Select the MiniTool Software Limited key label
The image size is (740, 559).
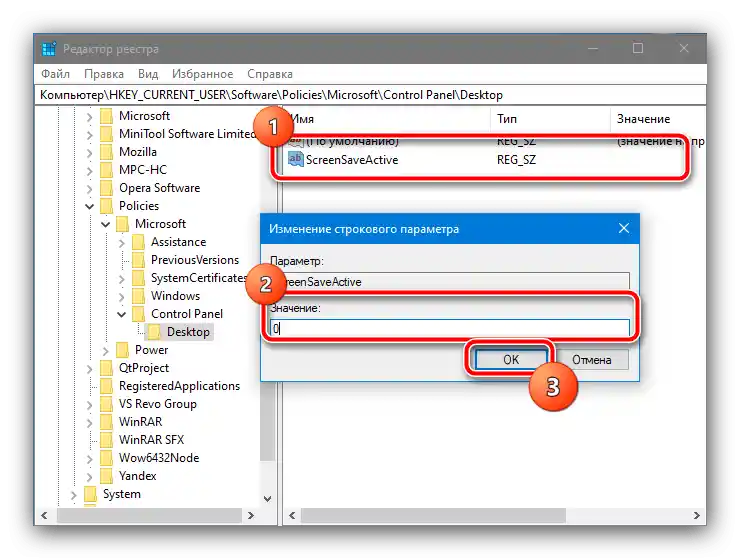[187, 134]
